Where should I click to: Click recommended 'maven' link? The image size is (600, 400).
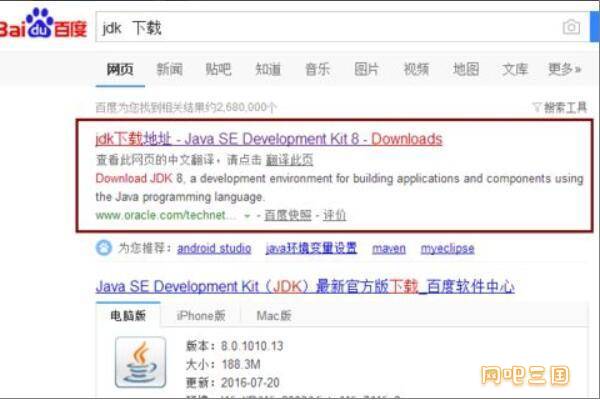pyautogui.click(x=389, y=248)
